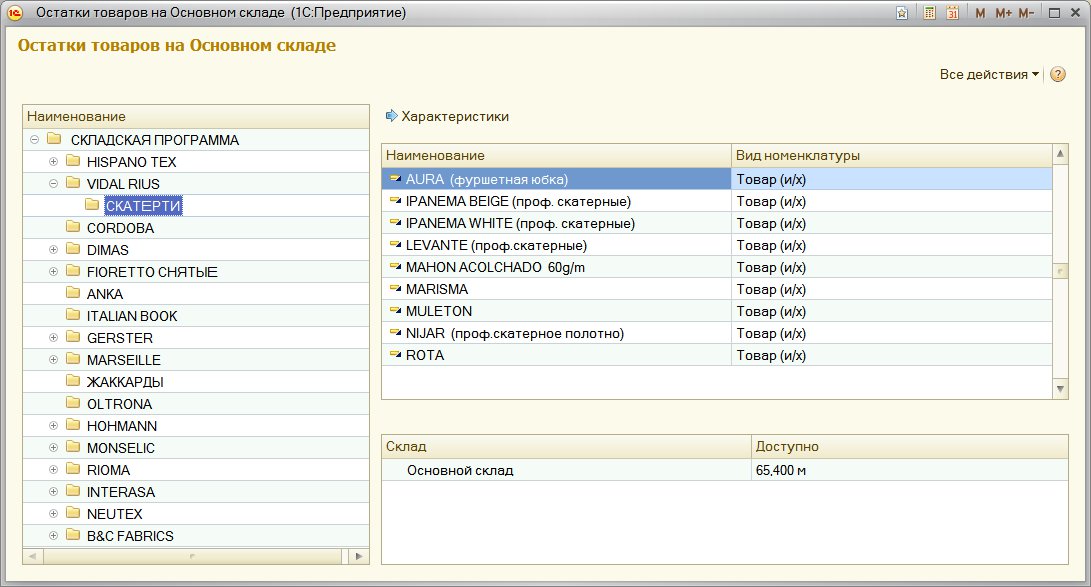Click the Характеристики arrow icon
This screenshot has width=1091, height=587.
coord(392,116)
